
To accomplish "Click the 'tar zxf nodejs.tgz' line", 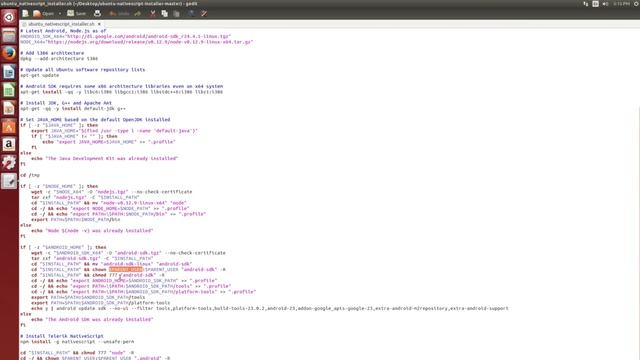I will pos(85,198).
